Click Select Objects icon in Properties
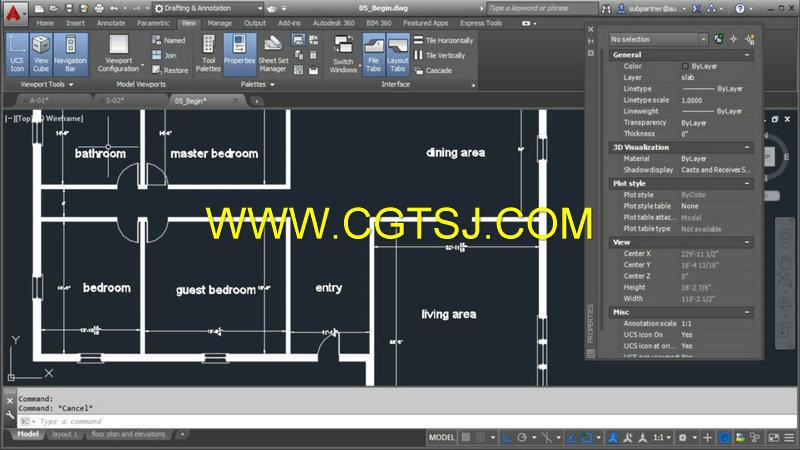800x450 pixels. 734,39
